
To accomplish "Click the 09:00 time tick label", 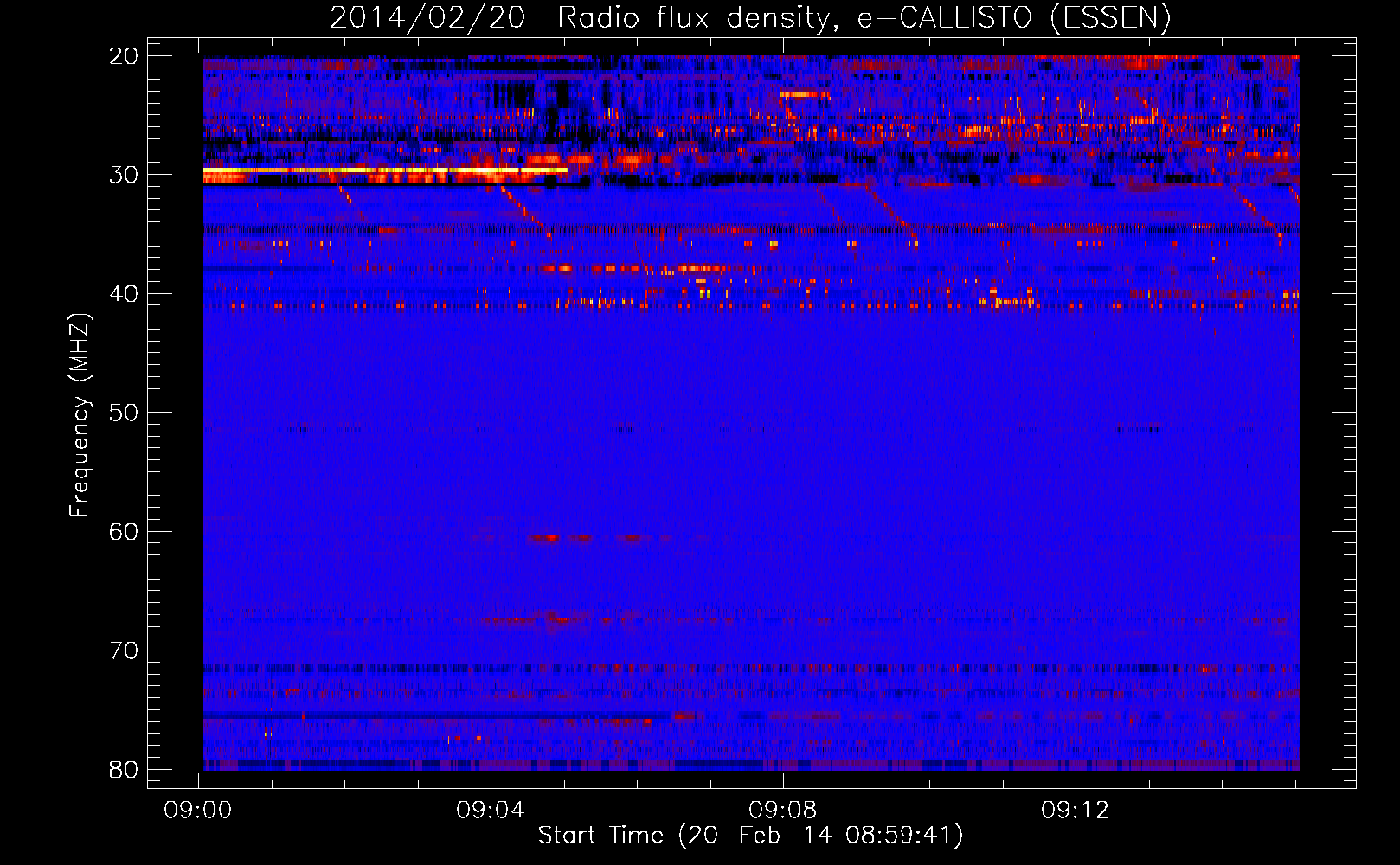I will pos(198,811).
